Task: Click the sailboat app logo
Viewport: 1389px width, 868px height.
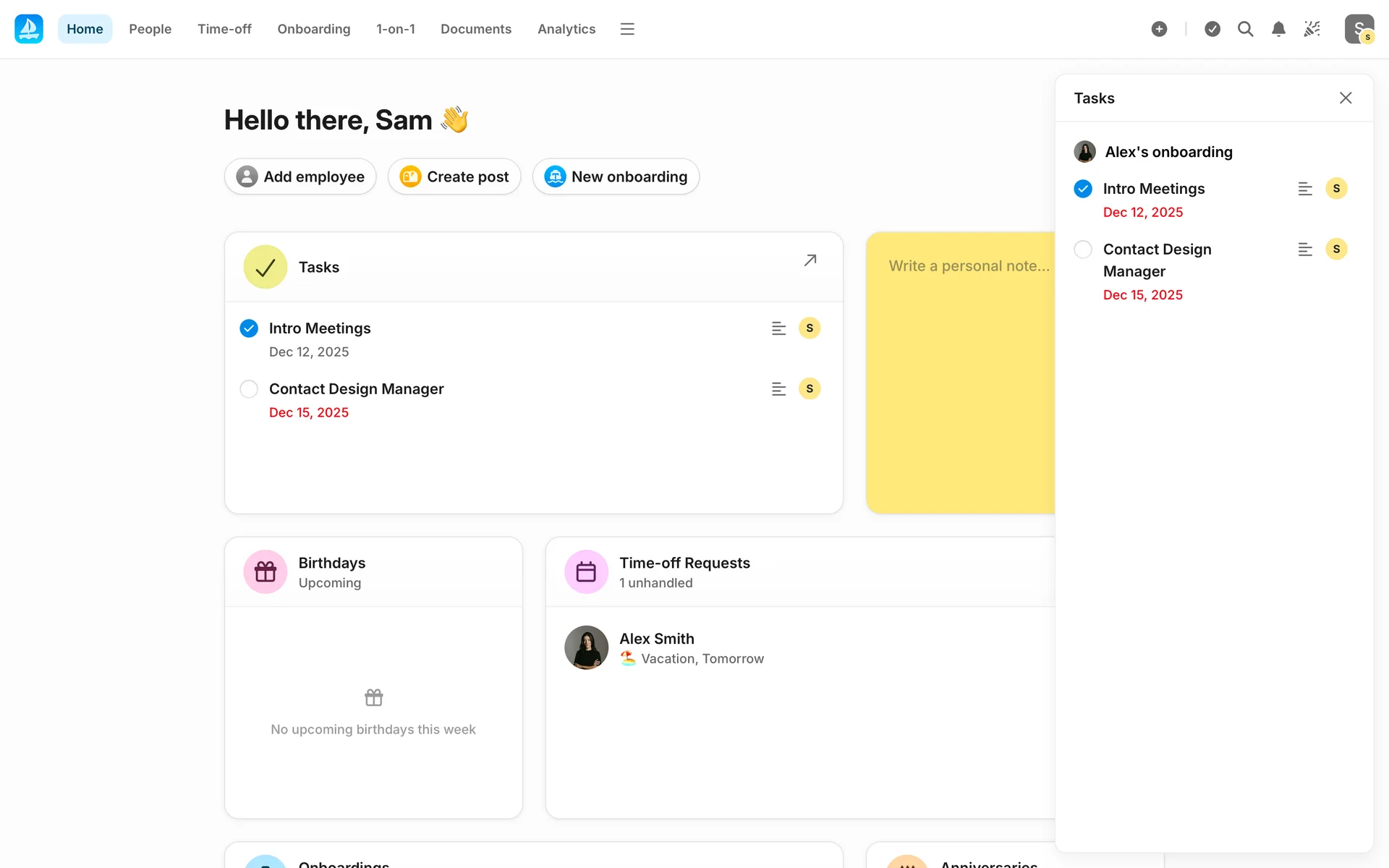Action: [29, 29]
